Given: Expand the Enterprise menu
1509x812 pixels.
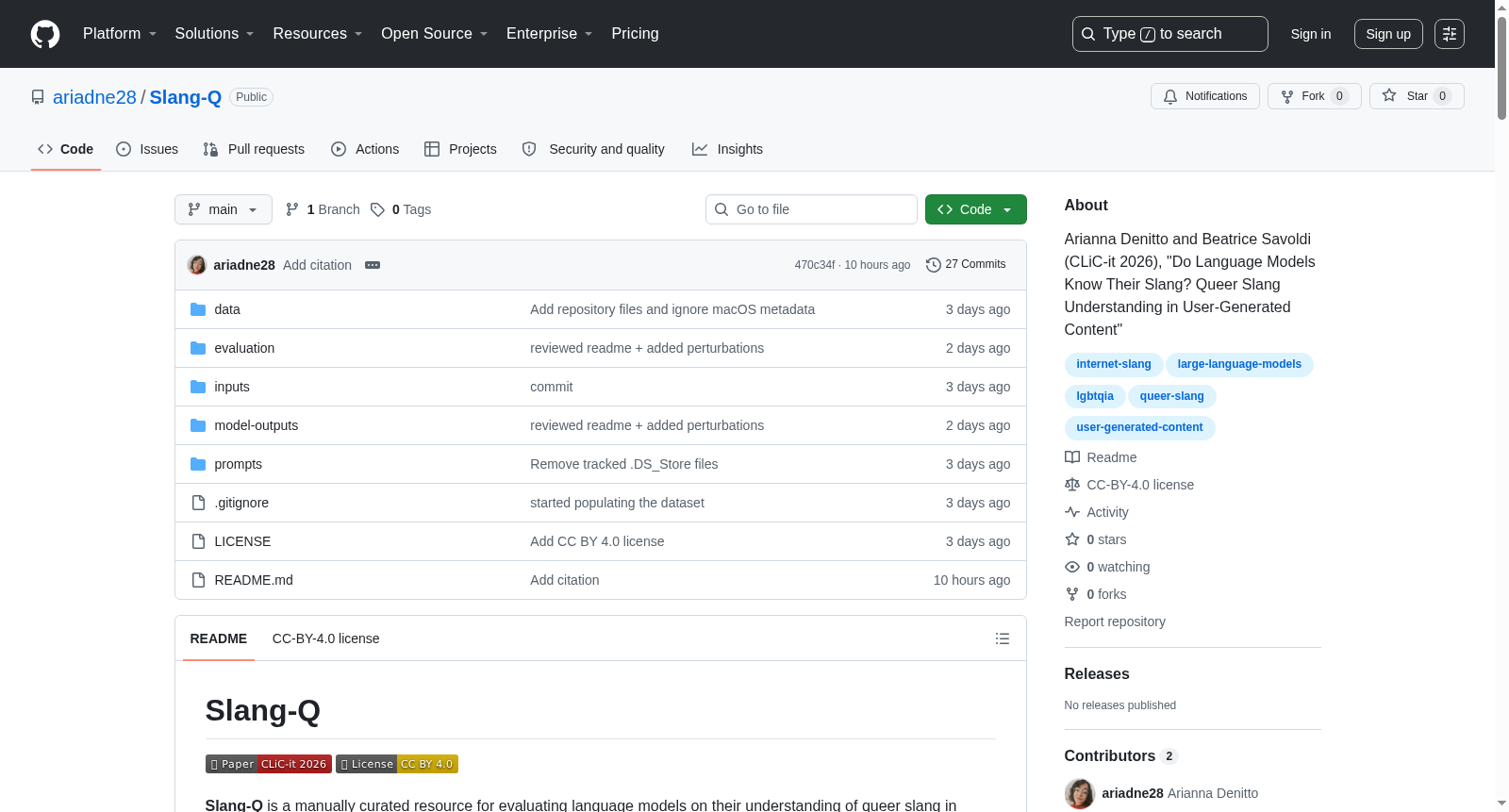Looking at the screenshot, I should pyautogui.click(x=550, y=34).
